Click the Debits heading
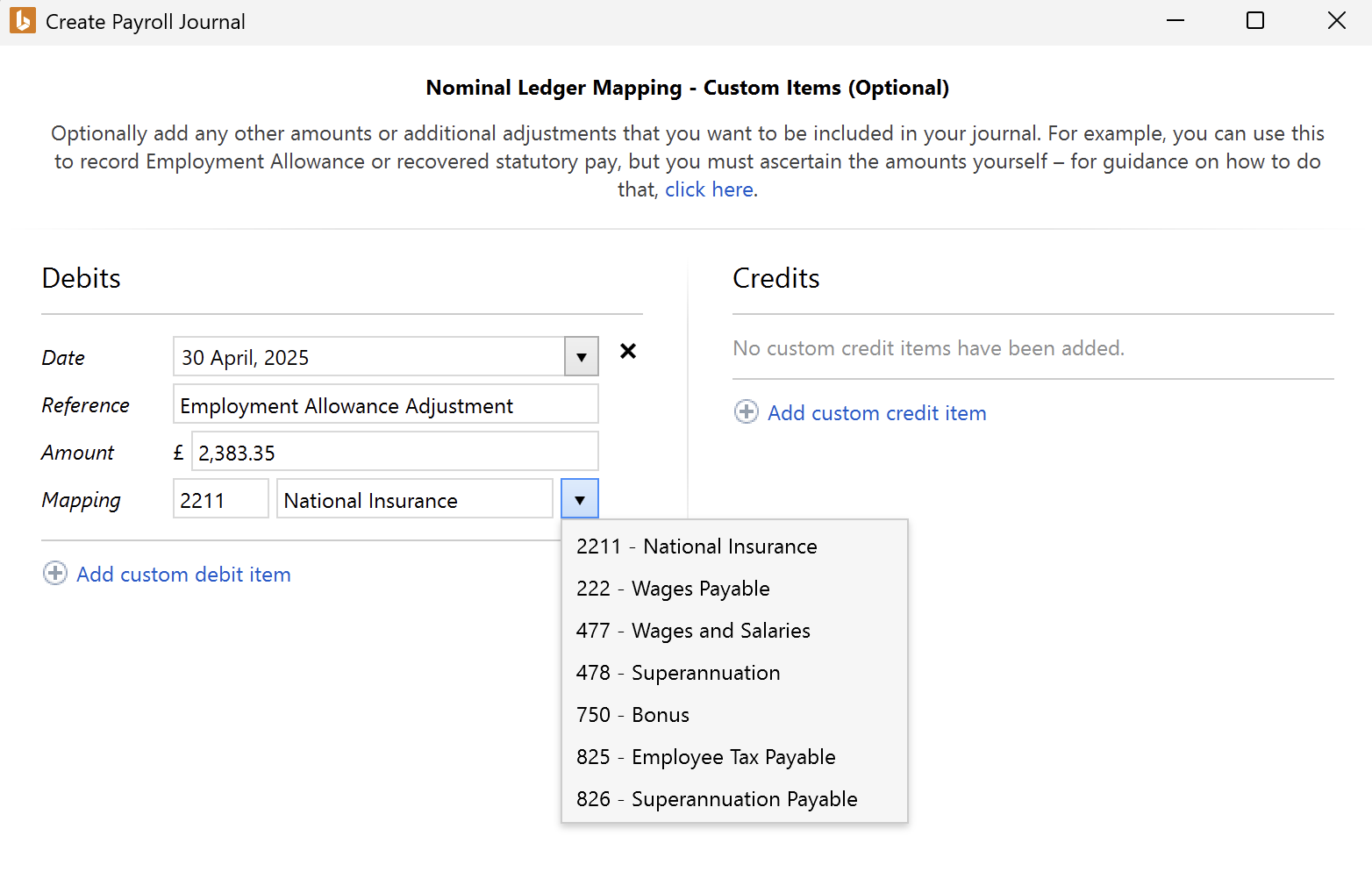1372x893 pixels. pyautogui.click(x=81, y=278)
